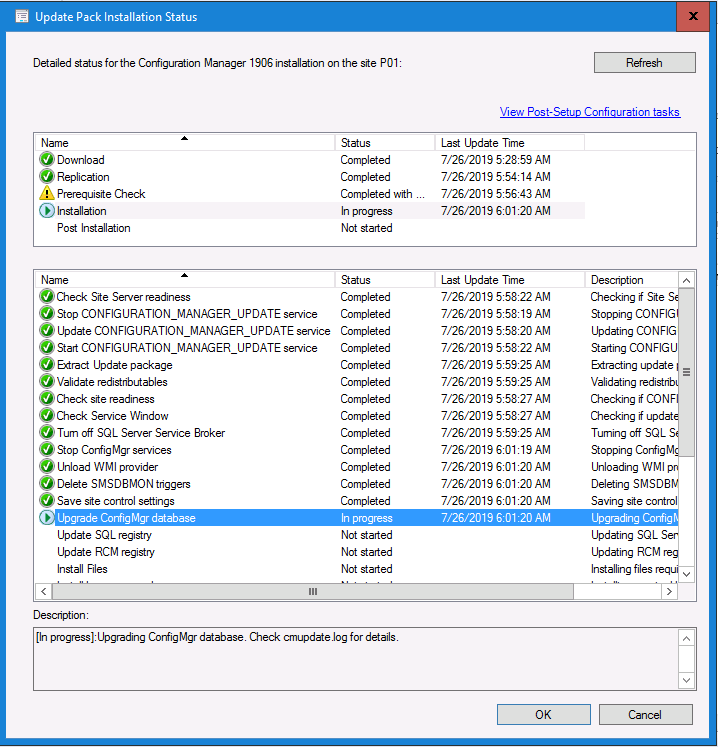Sort upper list by Last Update Time header
This screenshot has width=718, height=747.
pos(510,142)
